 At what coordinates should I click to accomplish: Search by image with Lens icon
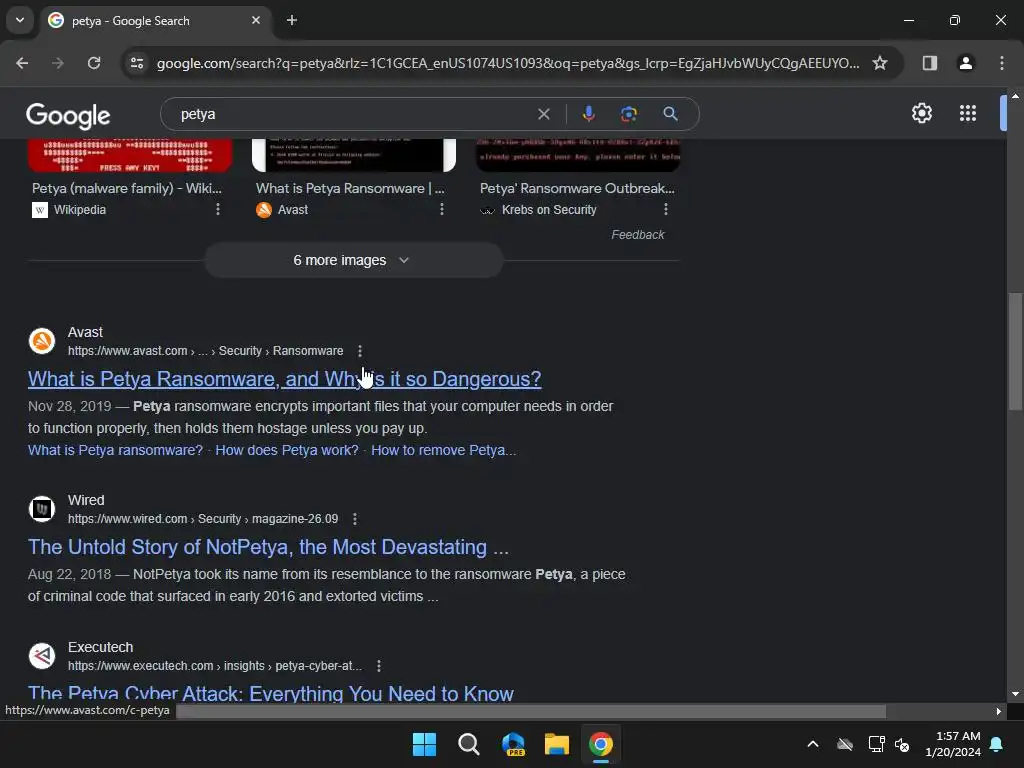[x=628, y=114]
